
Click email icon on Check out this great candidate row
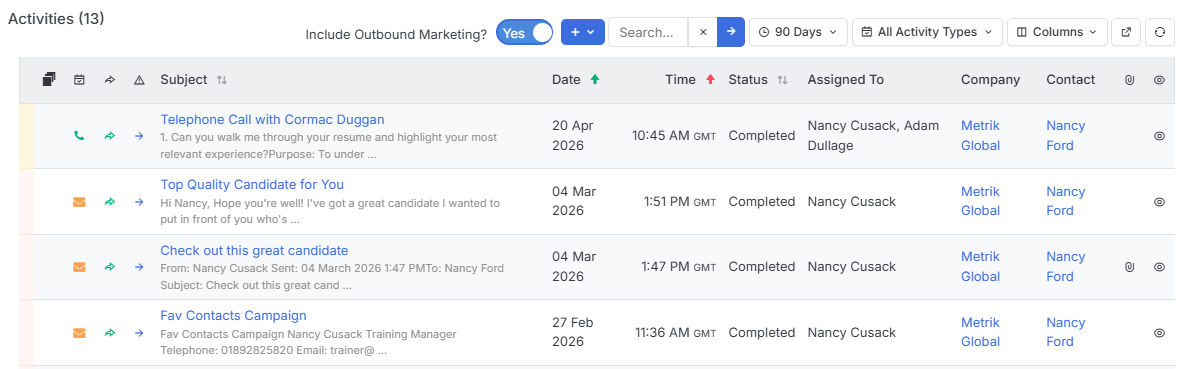(x=79, y=267)
